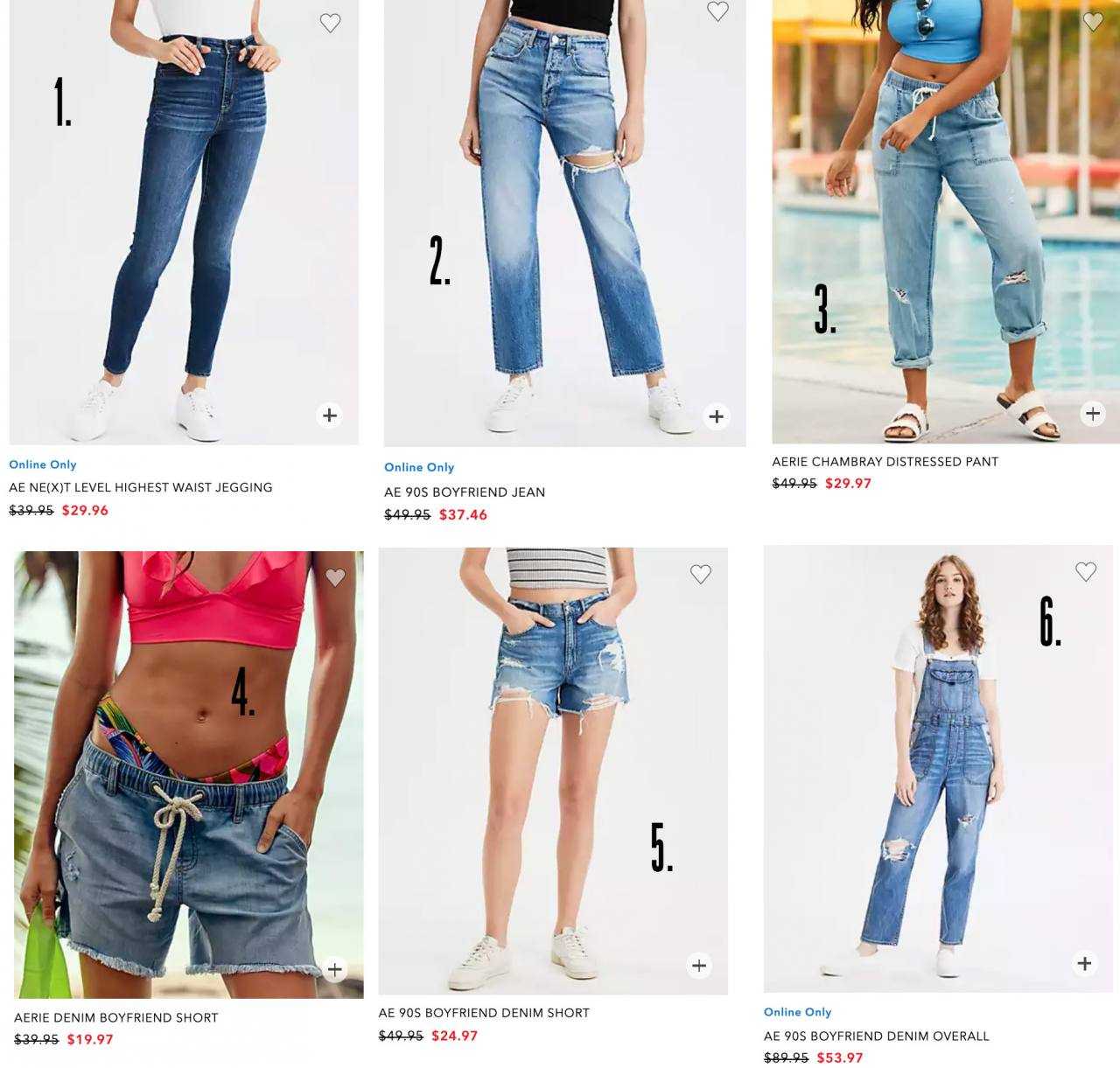Open AE 90s Boyfriend Denim Overall title
This screenshot has width=1120, height=1068.
[877, 1037]
